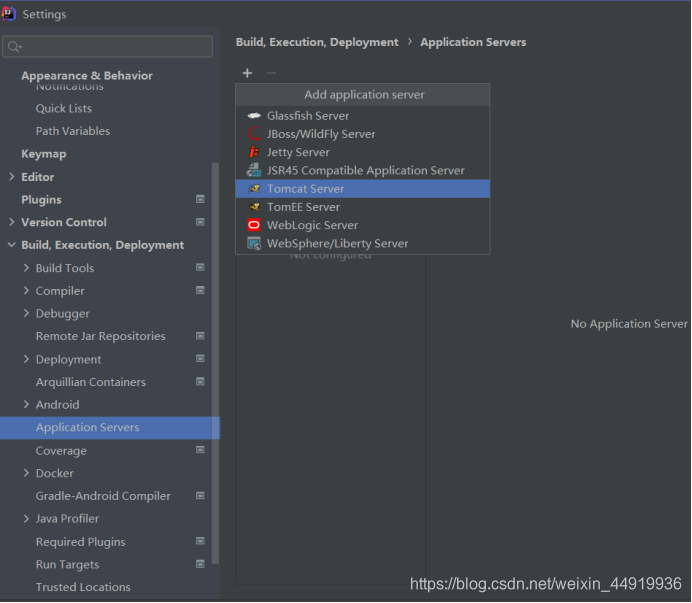692x603 pixels.
Task: Open Keymap settings
Action: (x=44, y=154)
